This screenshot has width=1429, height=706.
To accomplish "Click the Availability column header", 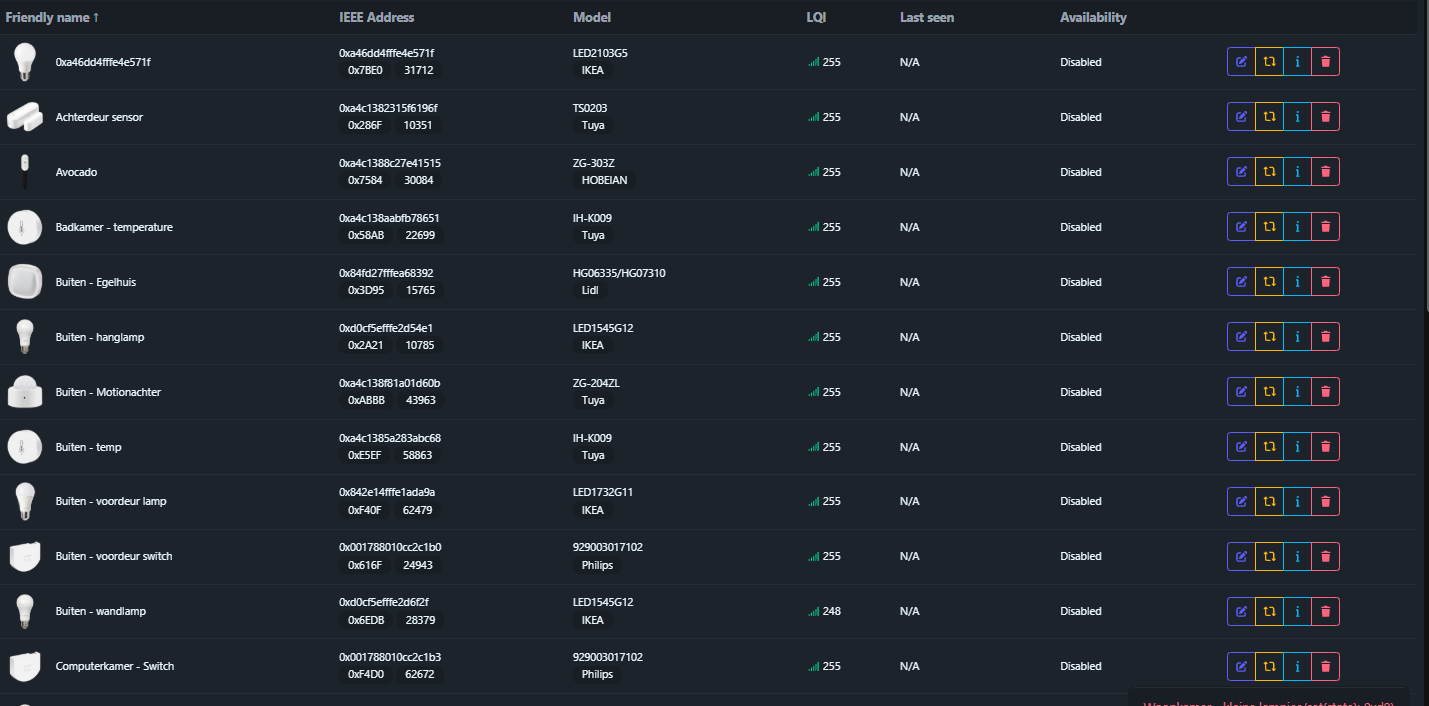I will [1093, 17].
